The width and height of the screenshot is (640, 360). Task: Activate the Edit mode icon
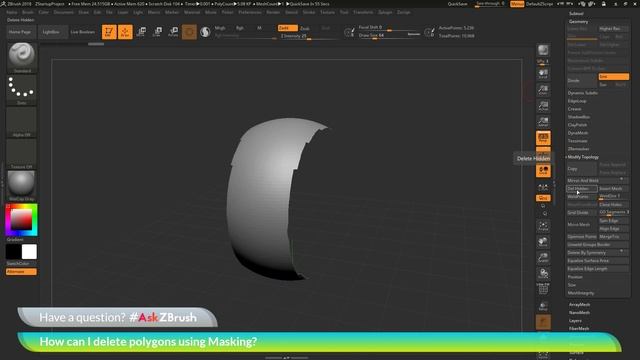pyautogui.click(x=109, y=32)
